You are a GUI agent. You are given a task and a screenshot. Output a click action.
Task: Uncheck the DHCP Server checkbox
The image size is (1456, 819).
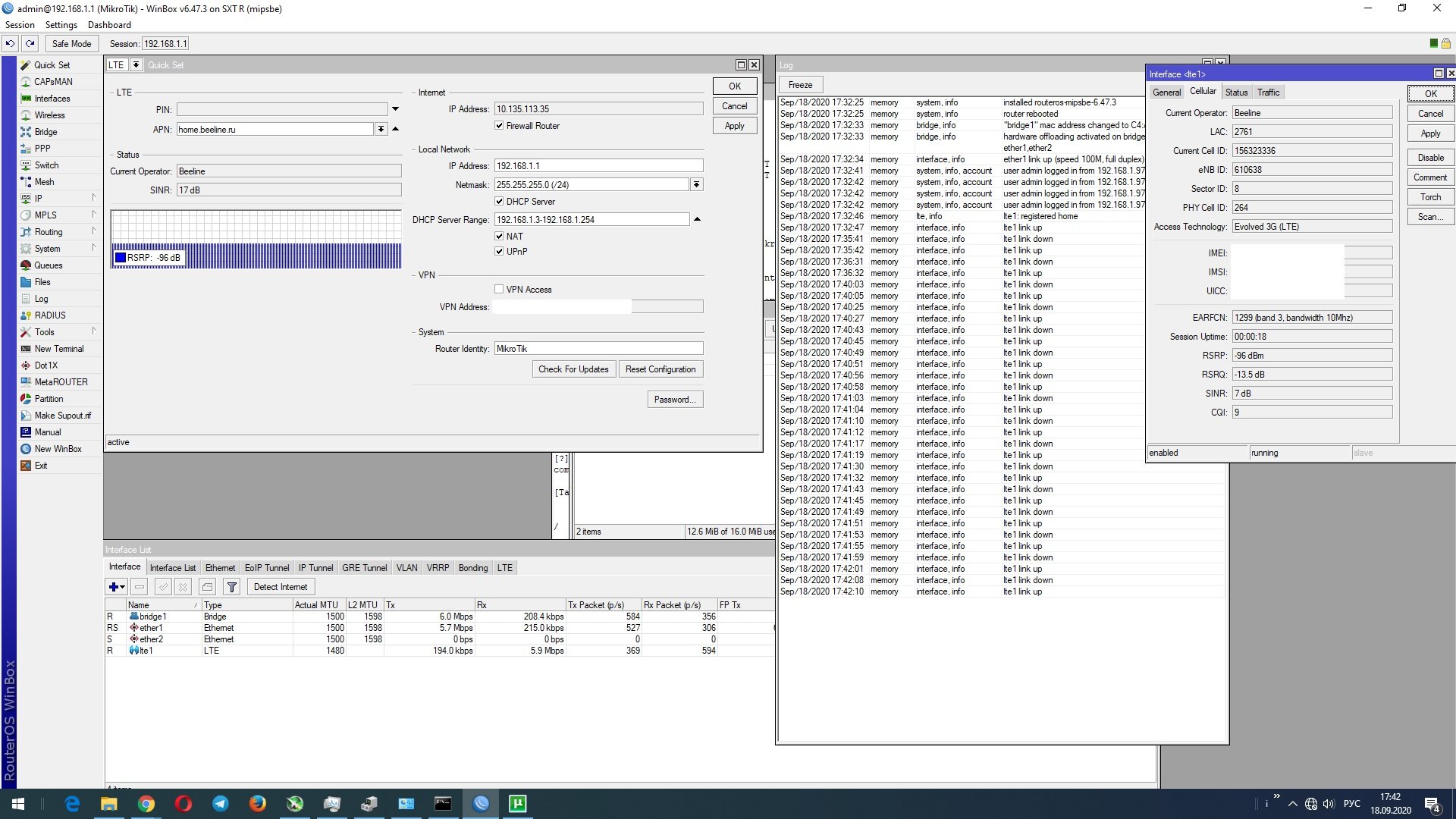[499, 202]
